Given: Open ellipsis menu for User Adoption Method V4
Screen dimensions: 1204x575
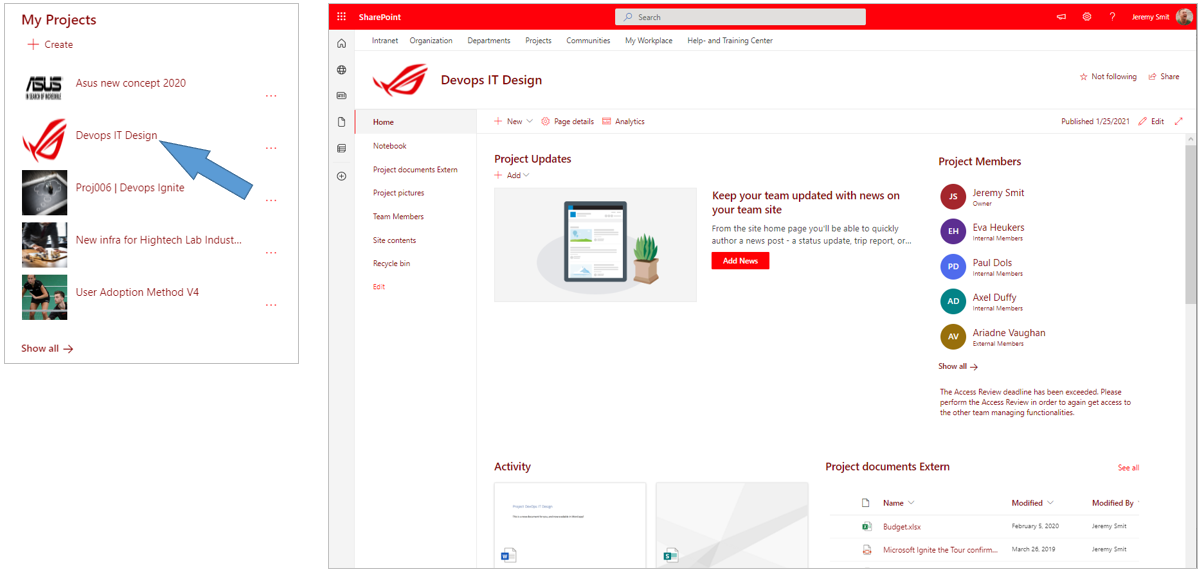Looking at the screenshot, I should [271, 305].
